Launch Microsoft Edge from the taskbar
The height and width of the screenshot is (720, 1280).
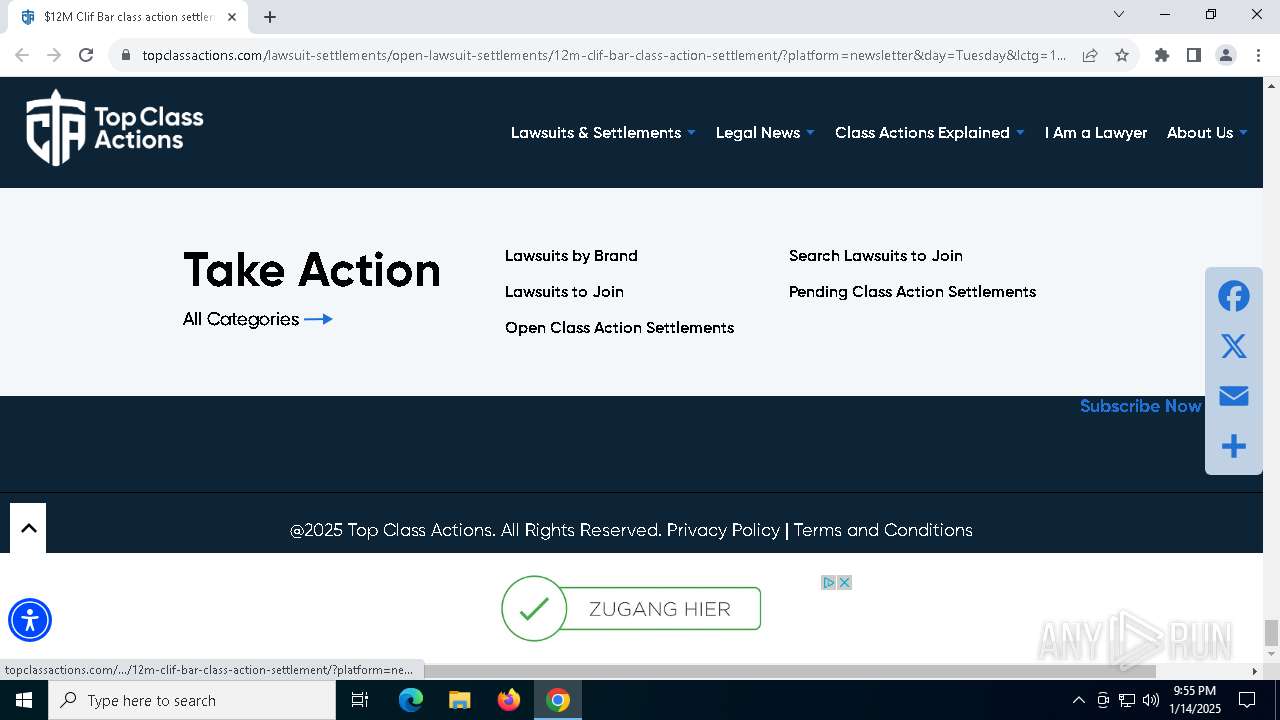tap(411, 700)
